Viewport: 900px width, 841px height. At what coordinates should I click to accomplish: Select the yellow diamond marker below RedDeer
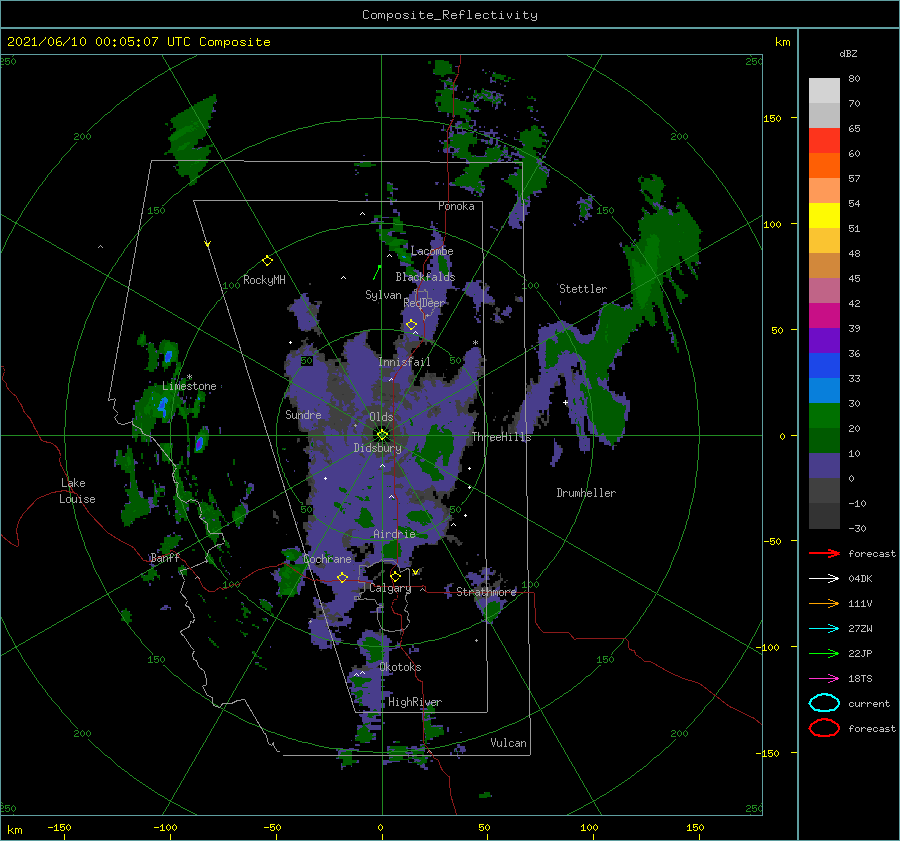[x=412, y=325]
